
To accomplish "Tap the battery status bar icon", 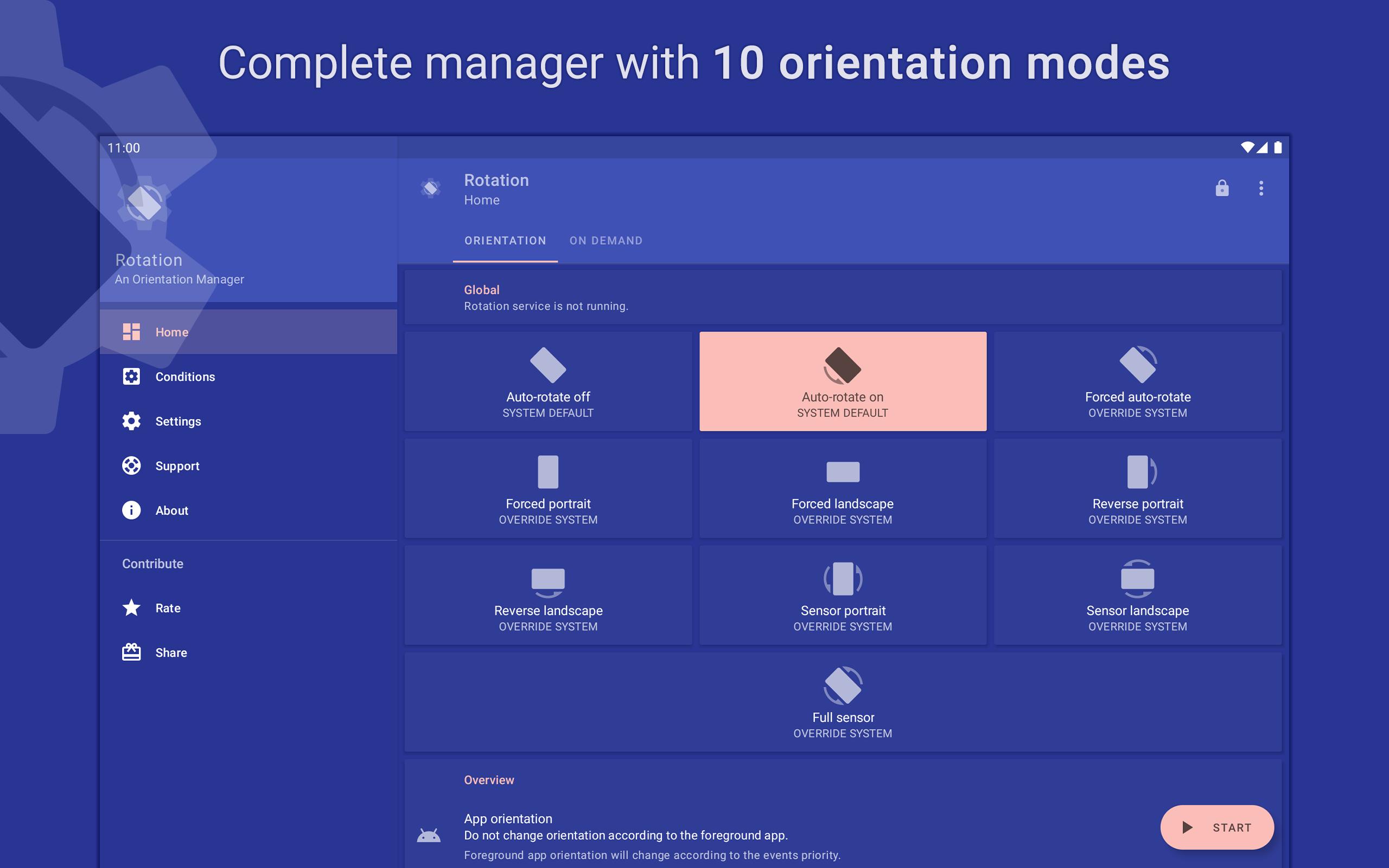I will [x=1278, y=148].
